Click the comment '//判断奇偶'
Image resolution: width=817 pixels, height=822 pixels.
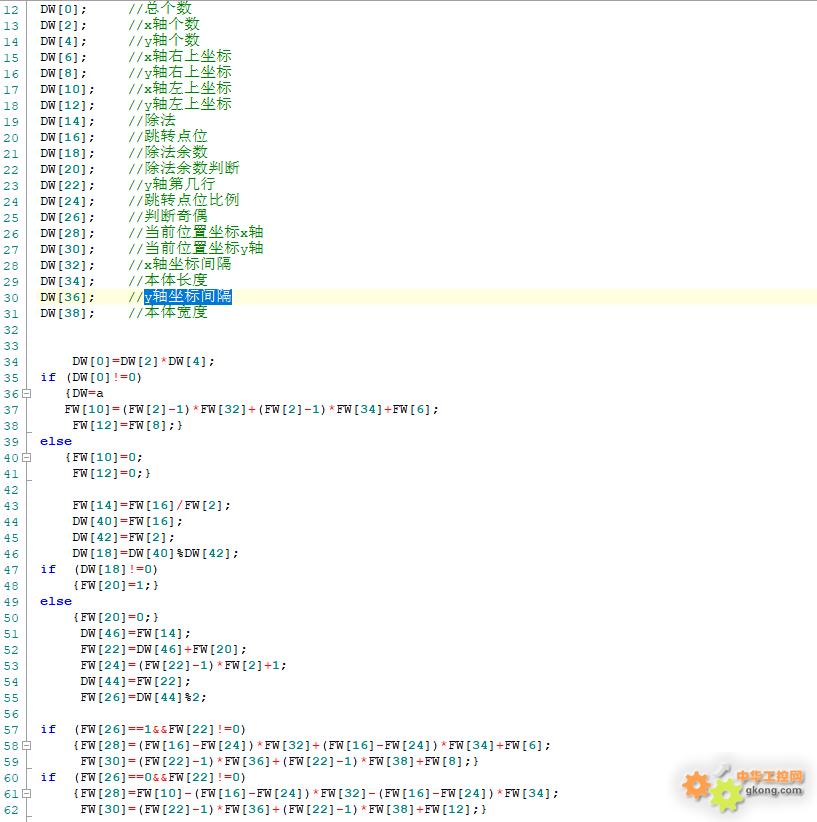tap(168, 217)
